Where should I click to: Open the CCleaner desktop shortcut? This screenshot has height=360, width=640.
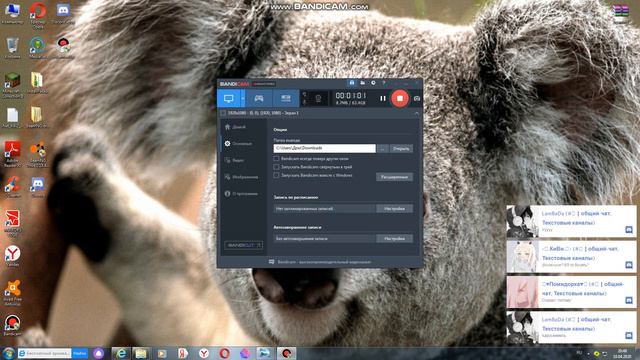tap(12, 187)
